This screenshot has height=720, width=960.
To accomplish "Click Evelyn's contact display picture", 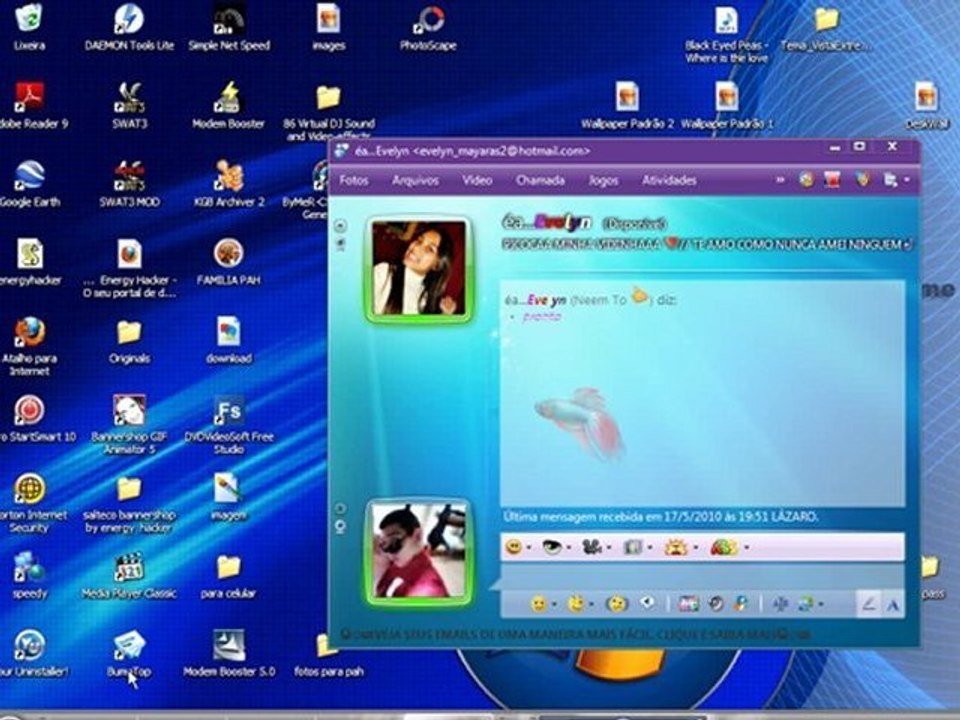I will click(419, 268).
